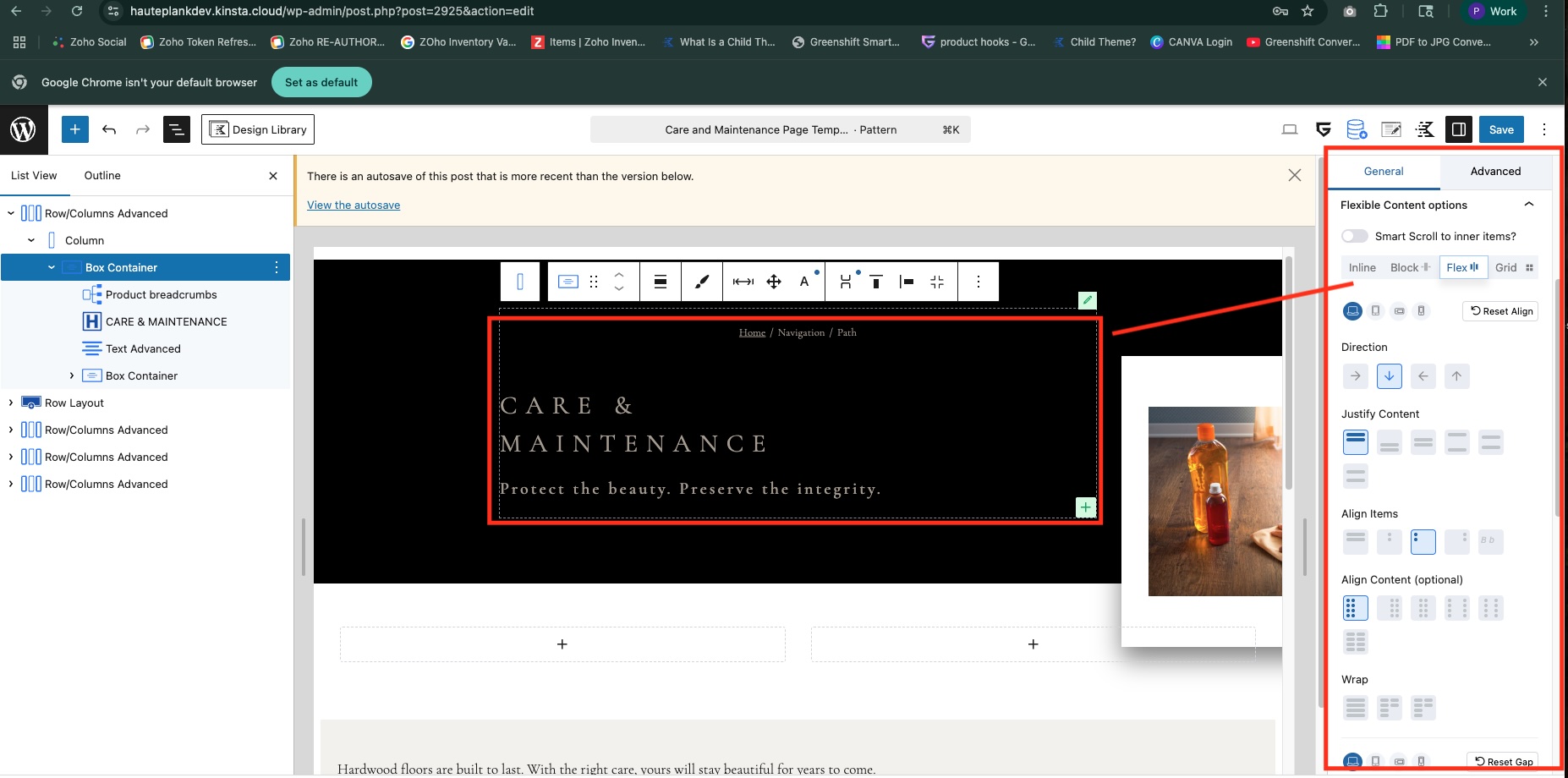Collapse top Row/Columns Advanced tree item
The width and height of the screenshot is (1568, 778).
click(x=11, y=213)
